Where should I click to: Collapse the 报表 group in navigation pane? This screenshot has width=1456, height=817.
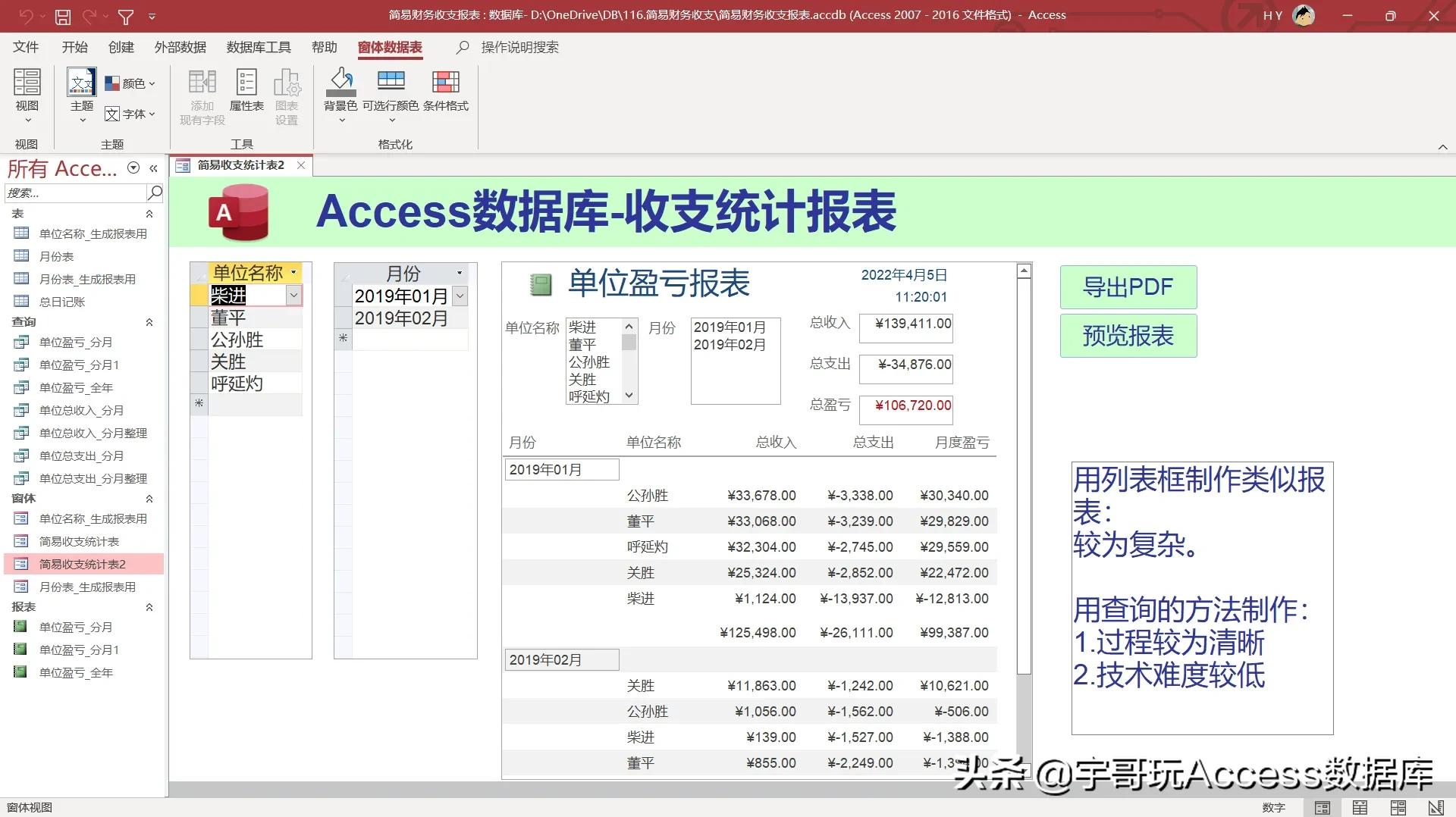(x=149, y=607)
